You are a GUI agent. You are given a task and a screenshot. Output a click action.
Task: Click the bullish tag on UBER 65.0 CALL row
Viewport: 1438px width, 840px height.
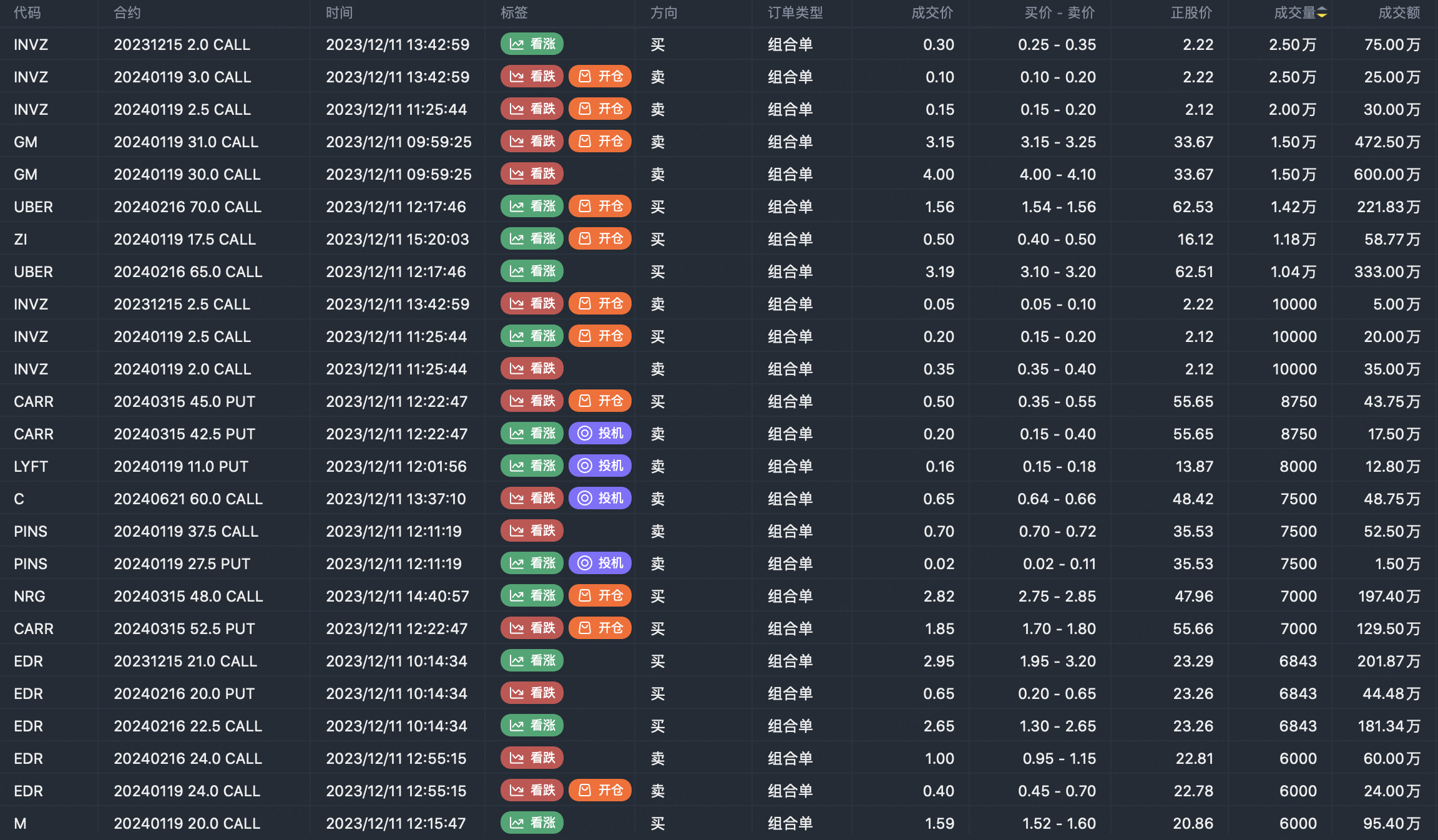click(532, 271)
